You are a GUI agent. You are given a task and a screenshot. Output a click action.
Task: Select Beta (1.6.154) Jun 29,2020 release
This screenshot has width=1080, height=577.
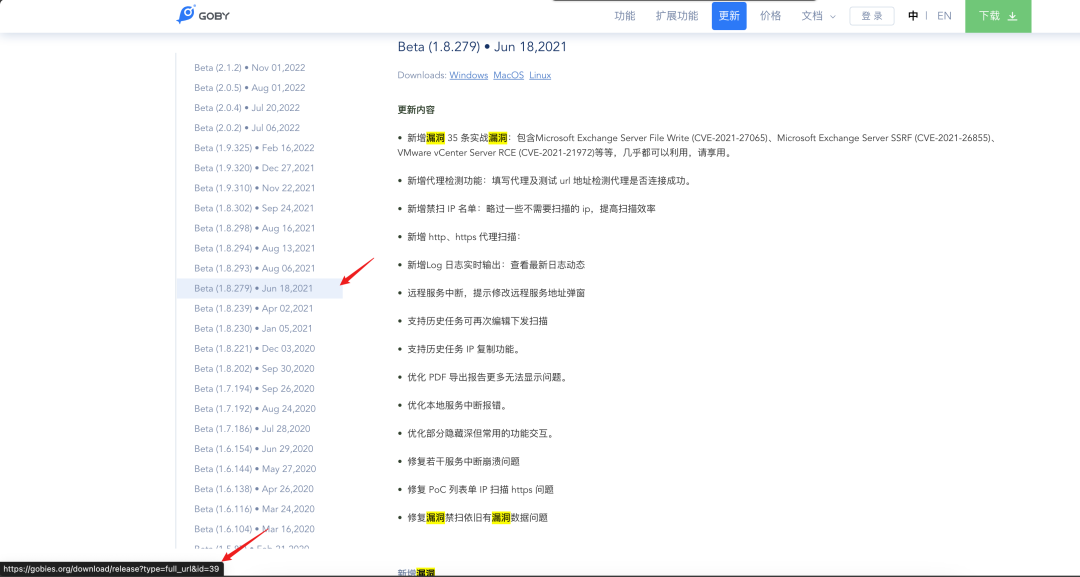click(x=253, y=448)
